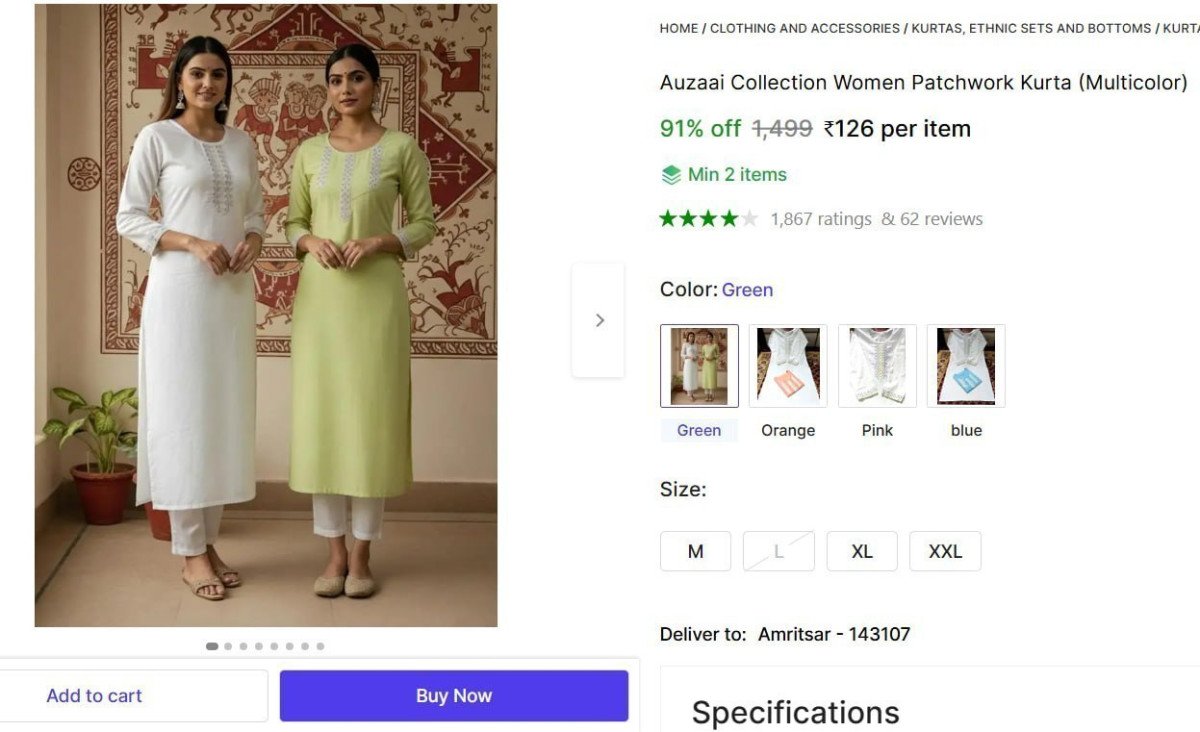The image size is (1200, 732).
Task: Click the first image carousel dot
Action: click(x=212, y=646)
